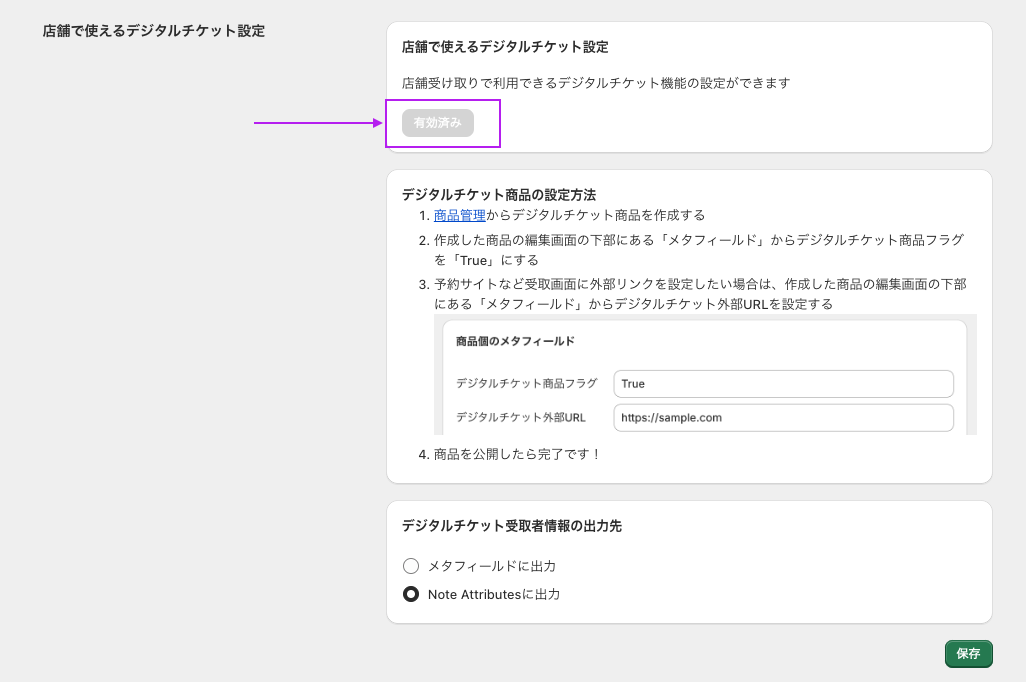Viewport: 1026px width, 682px height.
Task: Select the Note Attributesに出力 radio option
Action: pyautogui.click(x=411, y=594)
